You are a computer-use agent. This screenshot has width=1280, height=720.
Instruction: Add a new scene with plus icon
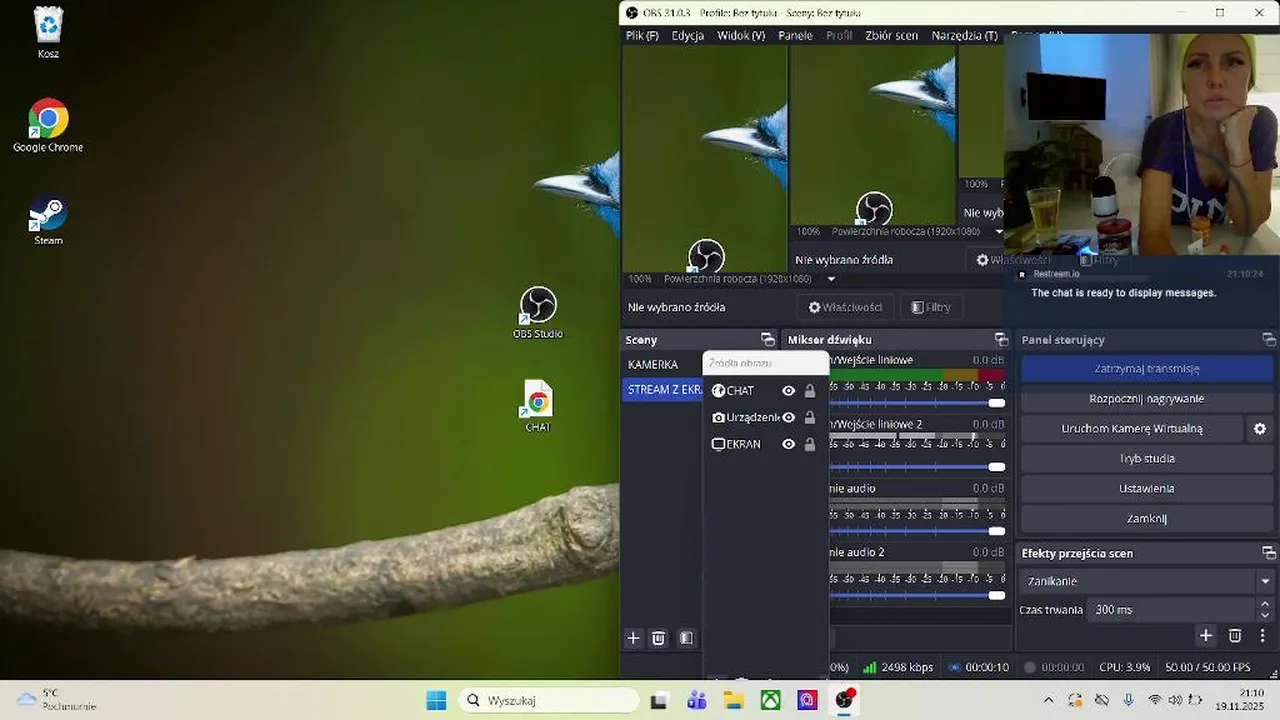coord(633,638)
